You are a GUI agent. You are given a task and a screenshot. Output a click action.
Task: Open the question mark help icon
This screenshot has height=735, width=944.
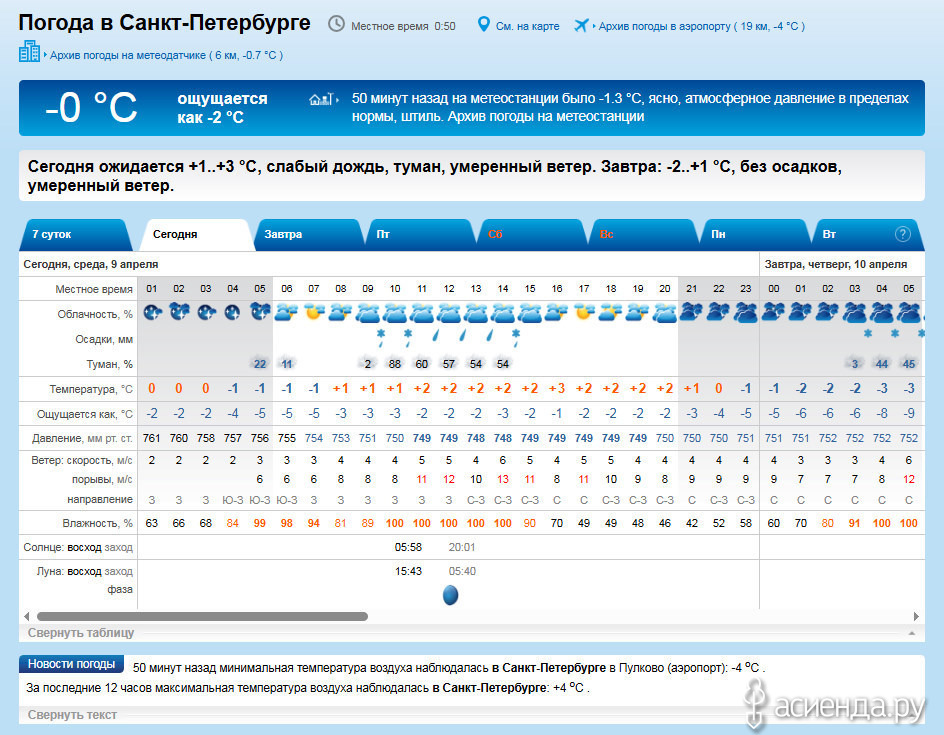(902, 234)
